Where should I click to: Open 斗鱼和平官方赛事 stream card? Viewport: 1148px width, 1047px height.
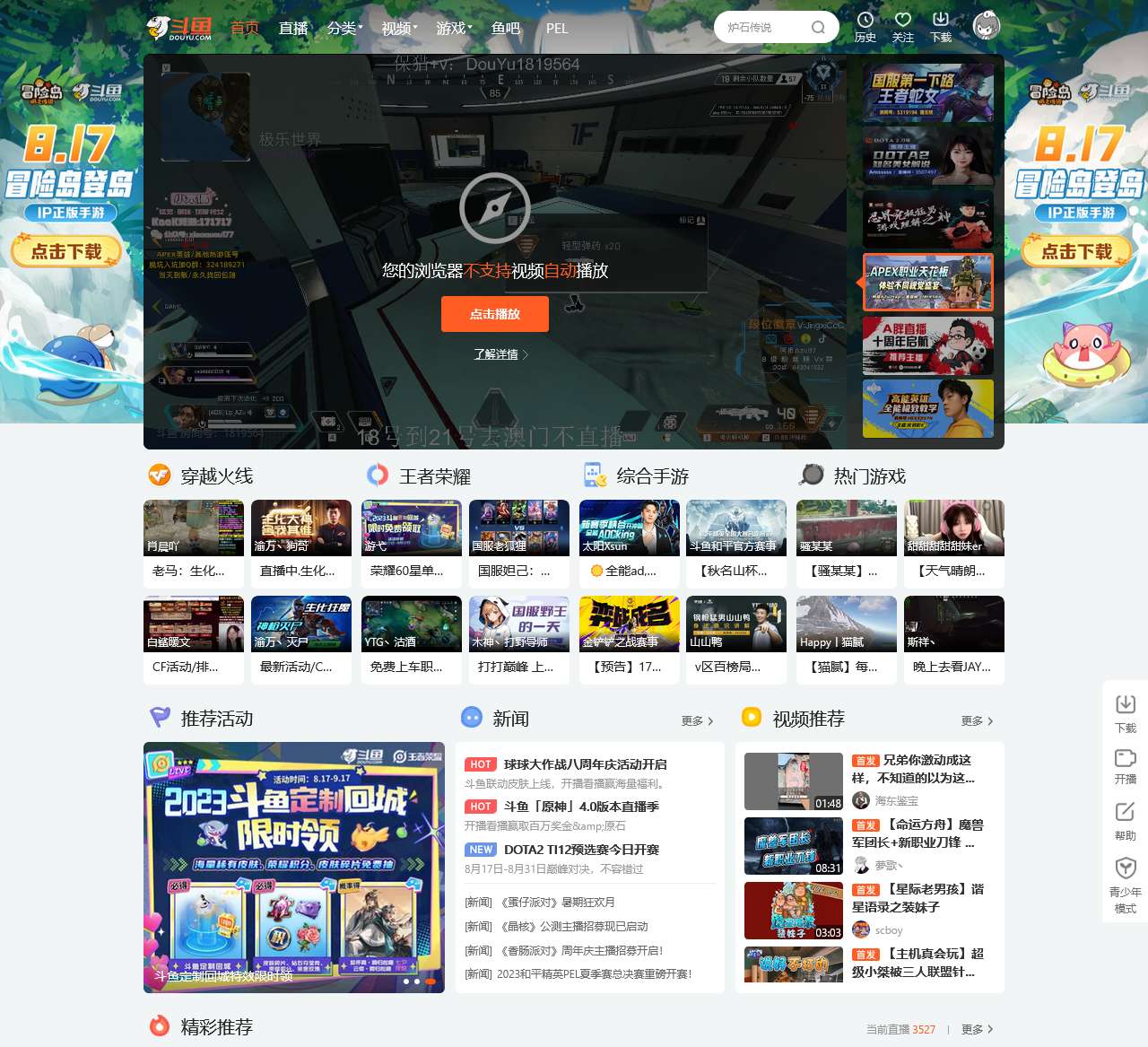736,544
